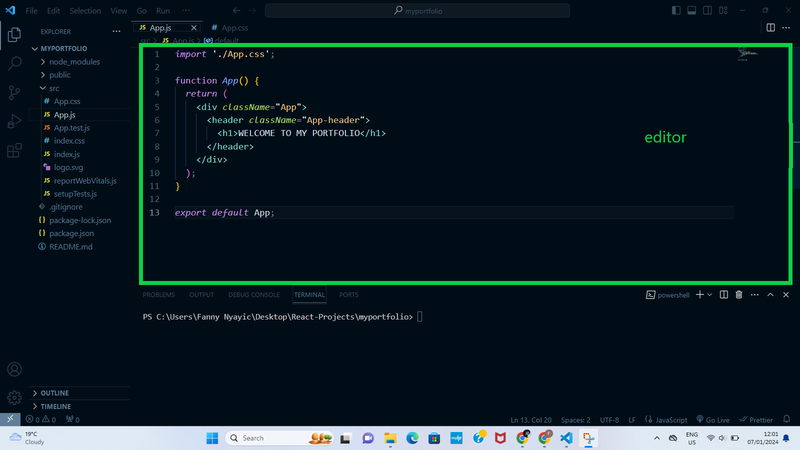This screenshot has width=800, height=450.
Task: Open the View menu
Action: coord(119,10)
